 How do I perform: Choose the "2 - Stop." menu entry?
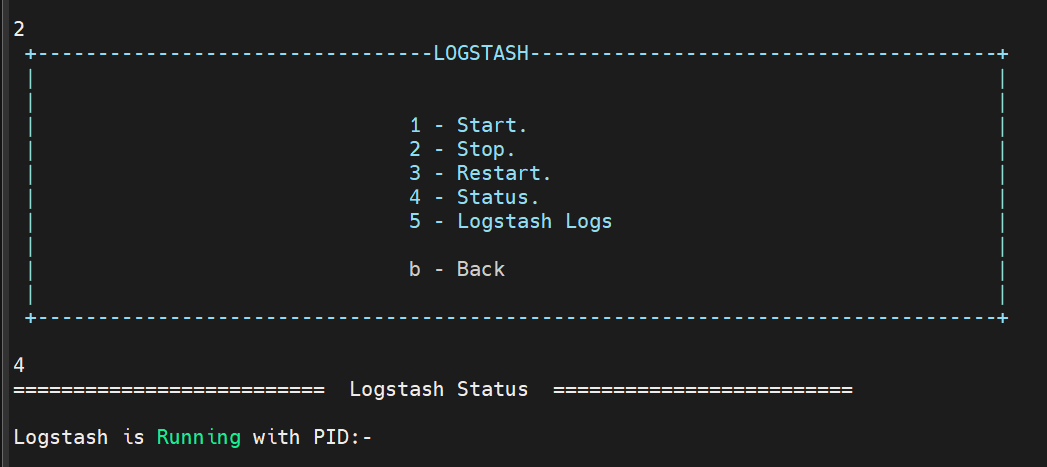click(462, 149)
